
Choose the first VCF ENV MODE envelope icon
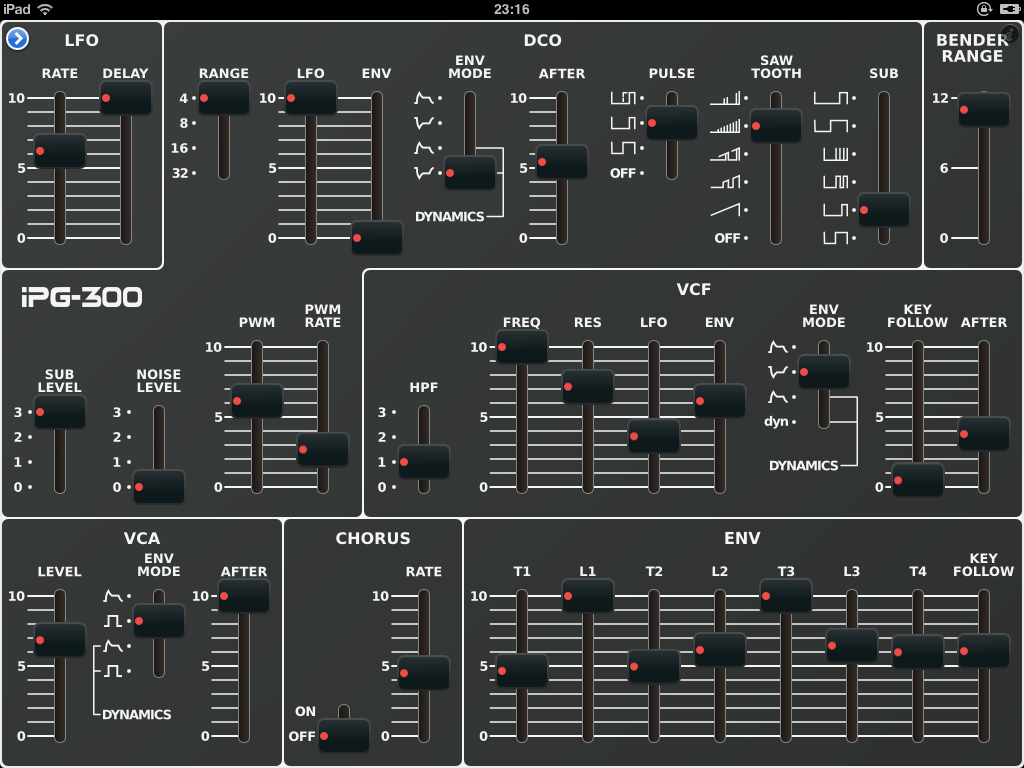tap(777, 348)
